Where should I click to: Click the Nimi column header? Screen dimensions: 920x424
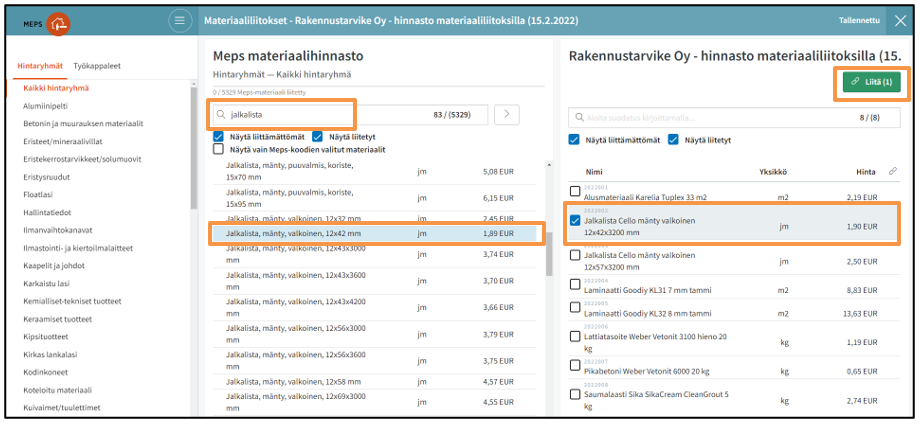[x=593, y=172]
